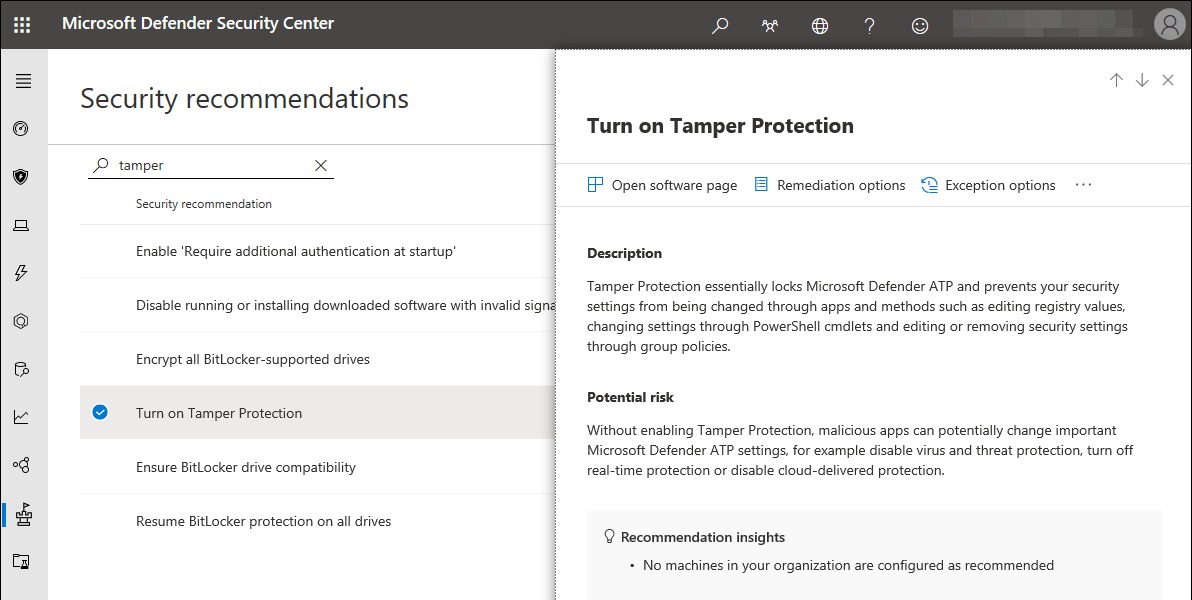Viewport: 1192px width, 600px height.
Task: Open the globe icon in top bar
Action: (x=820, y=25)
